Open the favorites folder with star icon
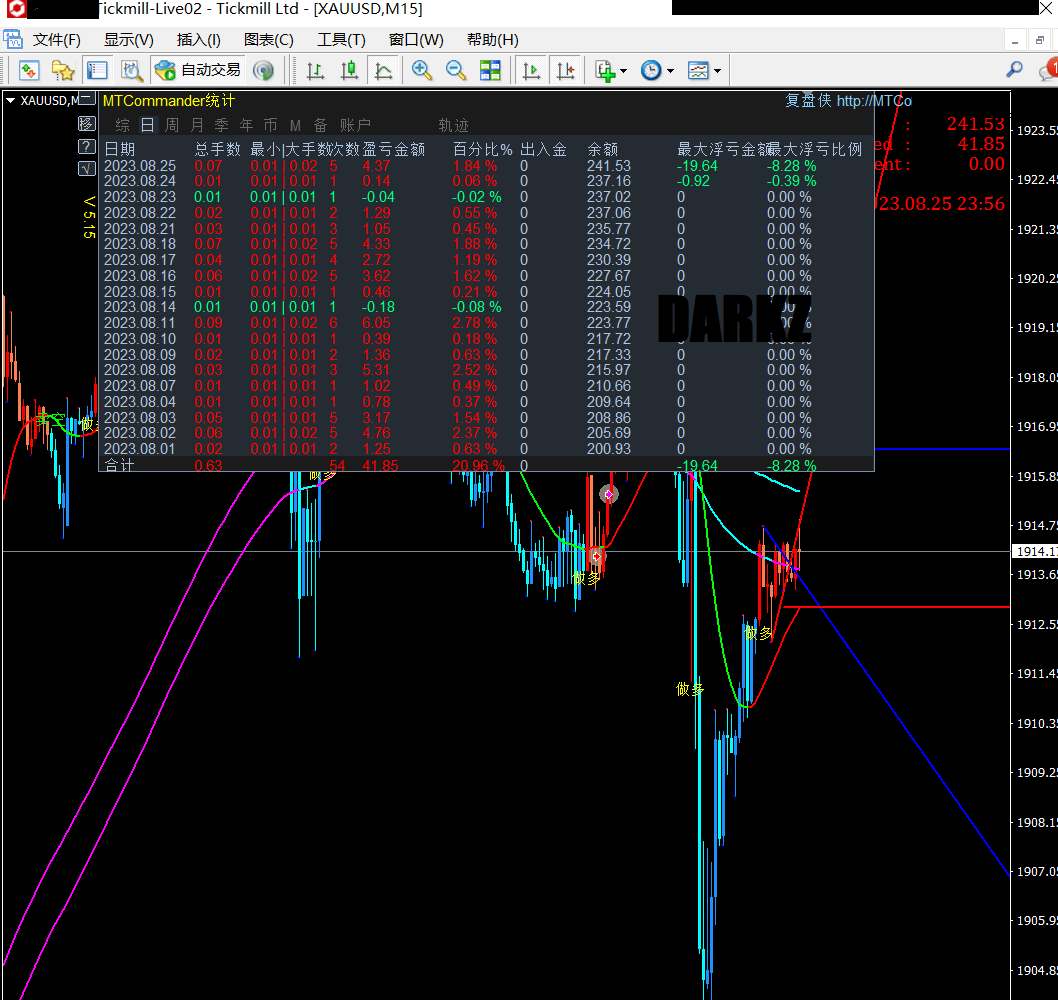The image size is (1058, 1000). pos(63,70)
